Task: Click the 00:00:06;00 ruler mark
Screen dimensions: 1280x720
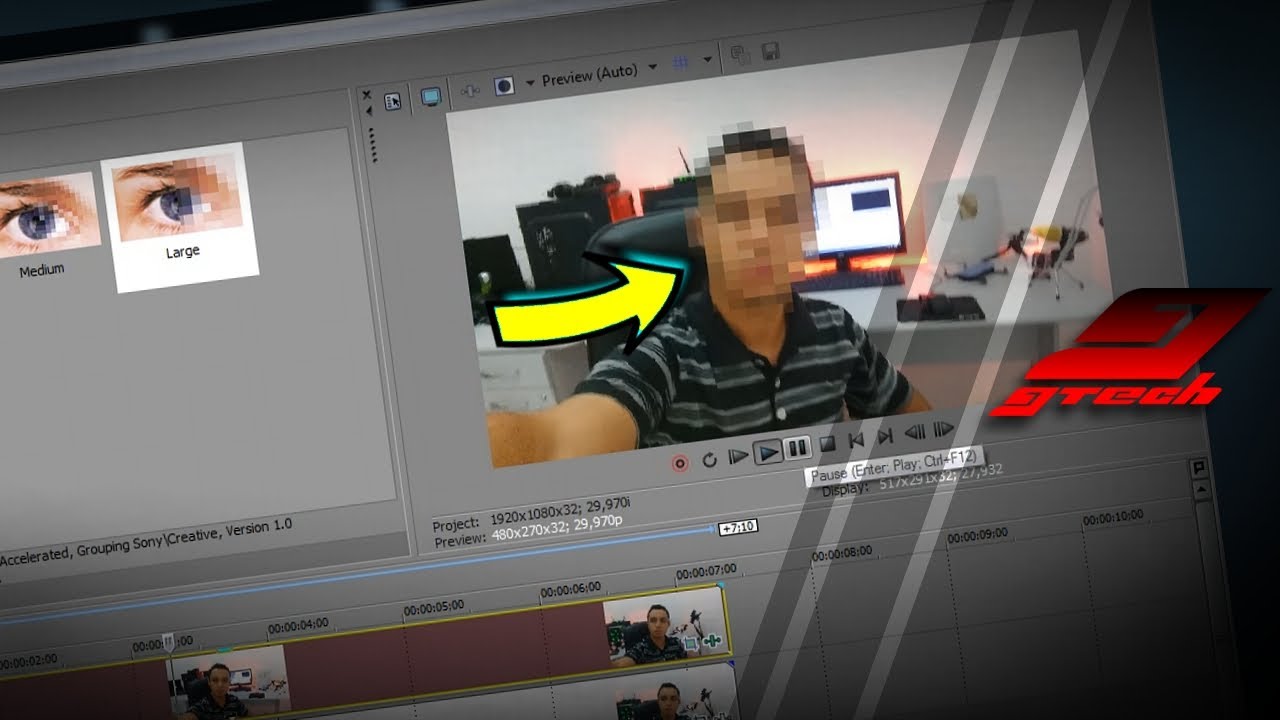Action: pos(571,591)
